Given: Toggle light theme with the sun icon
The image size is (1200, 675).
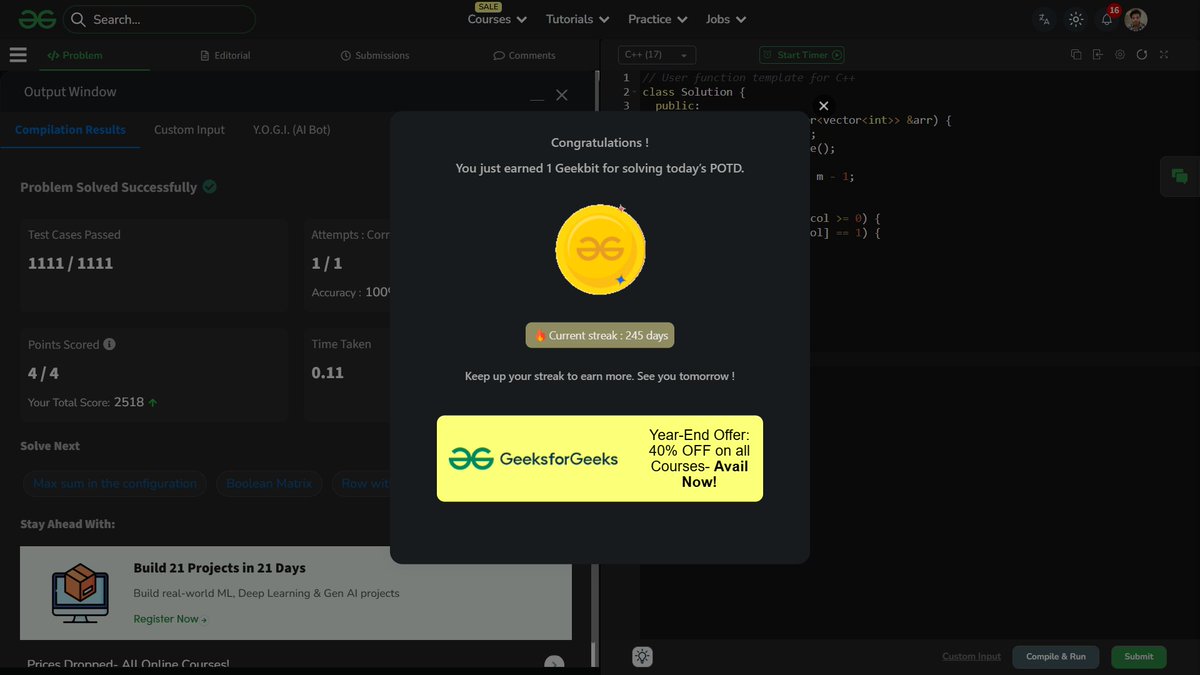Looking at the screenshot, I should pyautogui.click(x=1075, y=18).
